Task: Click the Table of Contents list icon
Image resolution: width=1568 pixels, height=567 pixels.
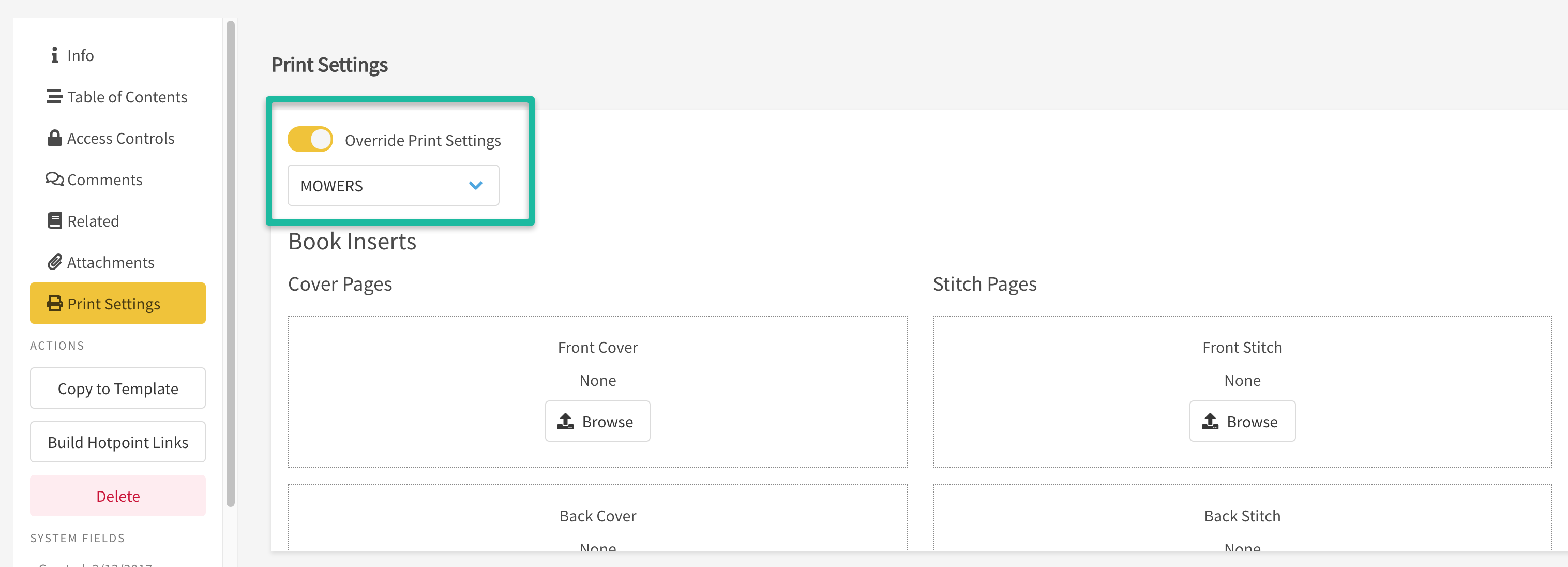Action: tap(54, 97)
